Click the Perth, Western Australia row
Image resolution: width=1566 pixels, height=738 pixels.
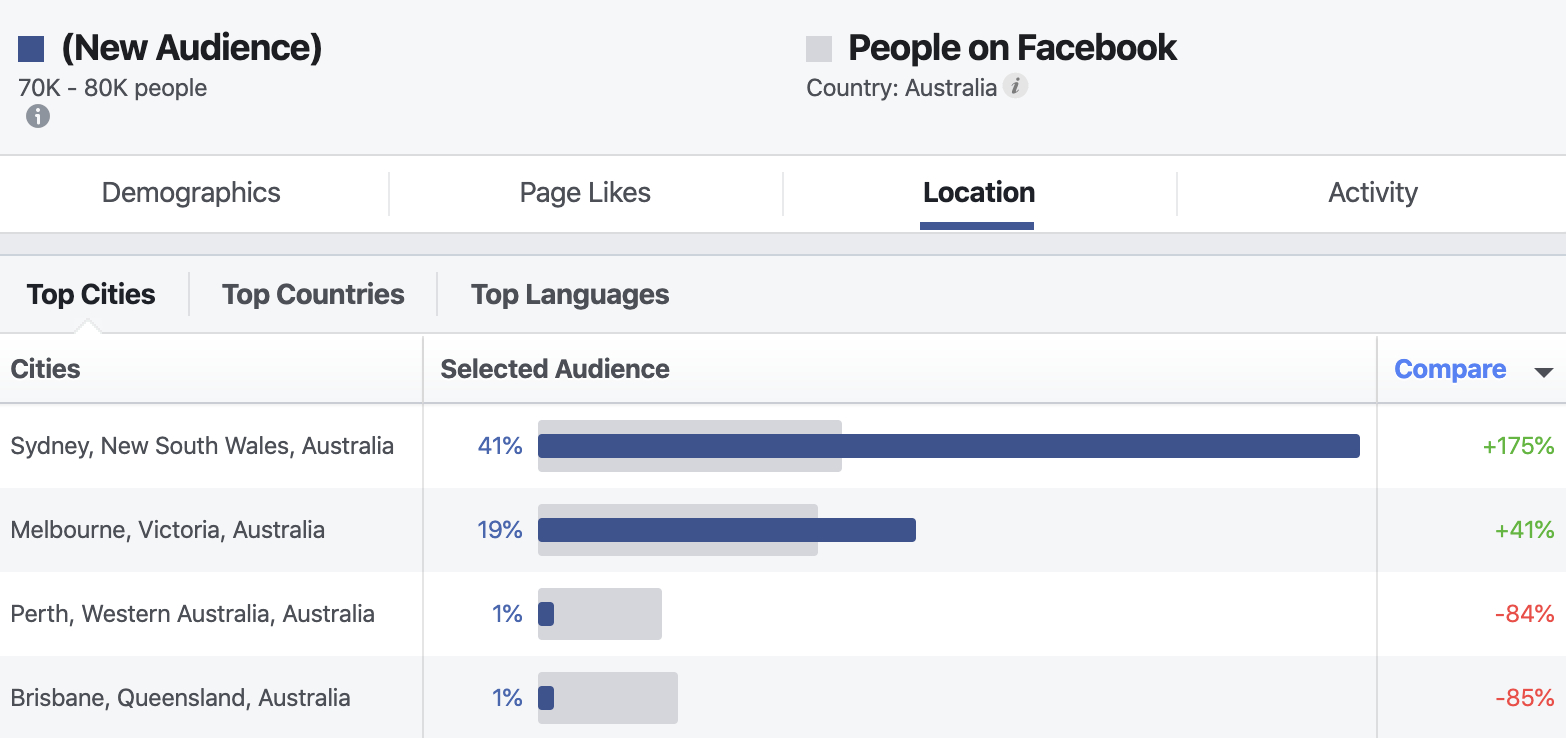click(x=783, y=614)
